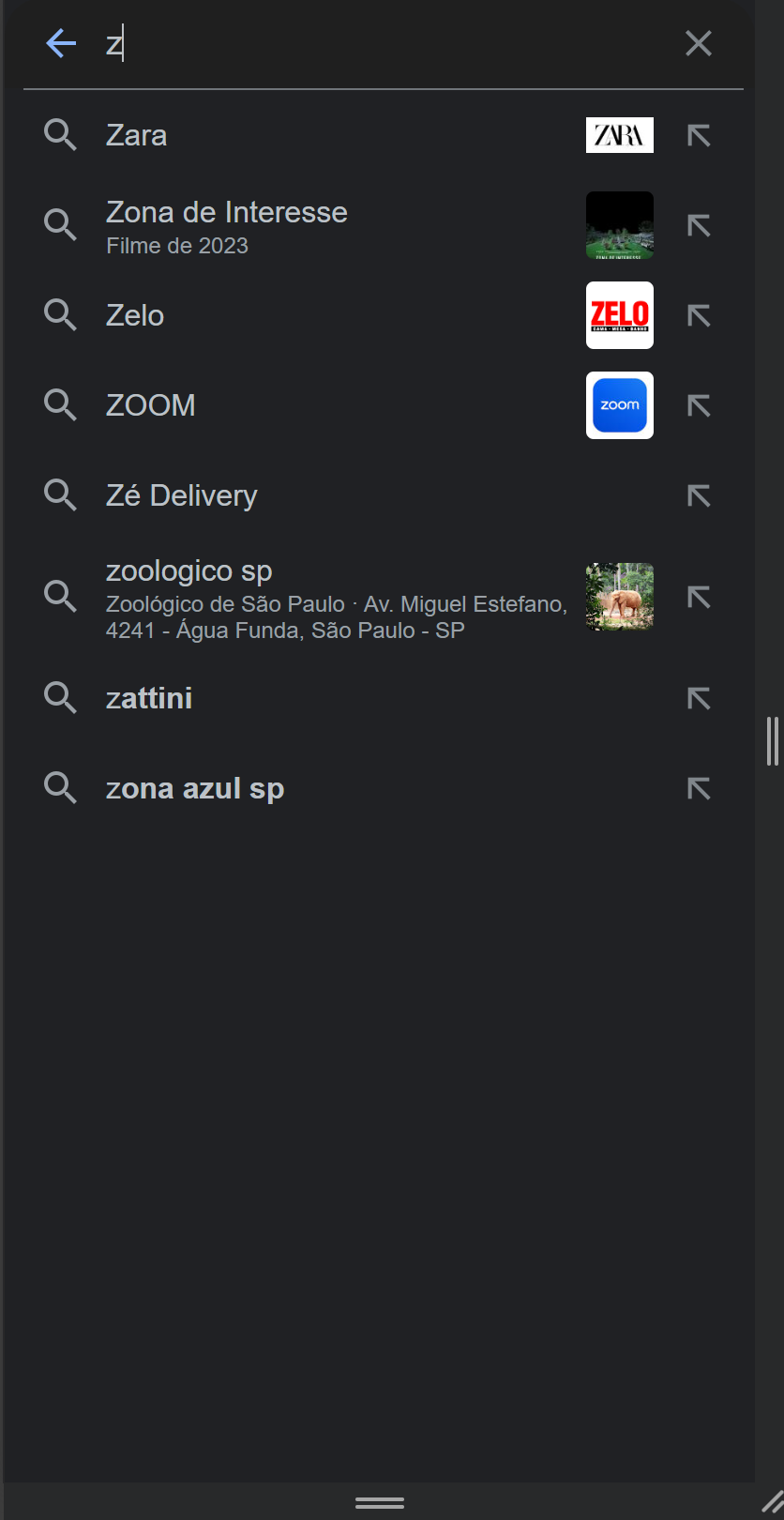Click the side panel vertical resize handle

[x=772, y=741]
